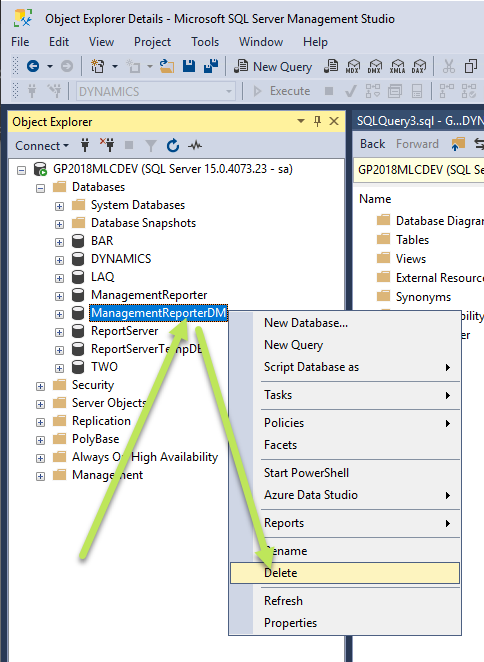The height and width of the screenshot is (662, 484).
Task: Expand the DYNAMICS database node
Action: coord(60,260)
